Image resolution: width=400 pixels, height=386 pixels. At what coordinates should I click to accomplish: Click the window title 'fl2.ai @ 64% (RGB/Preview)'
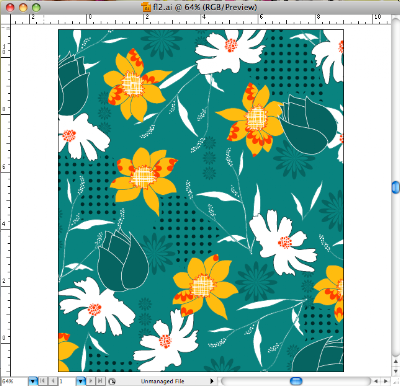tap(205, 7)
